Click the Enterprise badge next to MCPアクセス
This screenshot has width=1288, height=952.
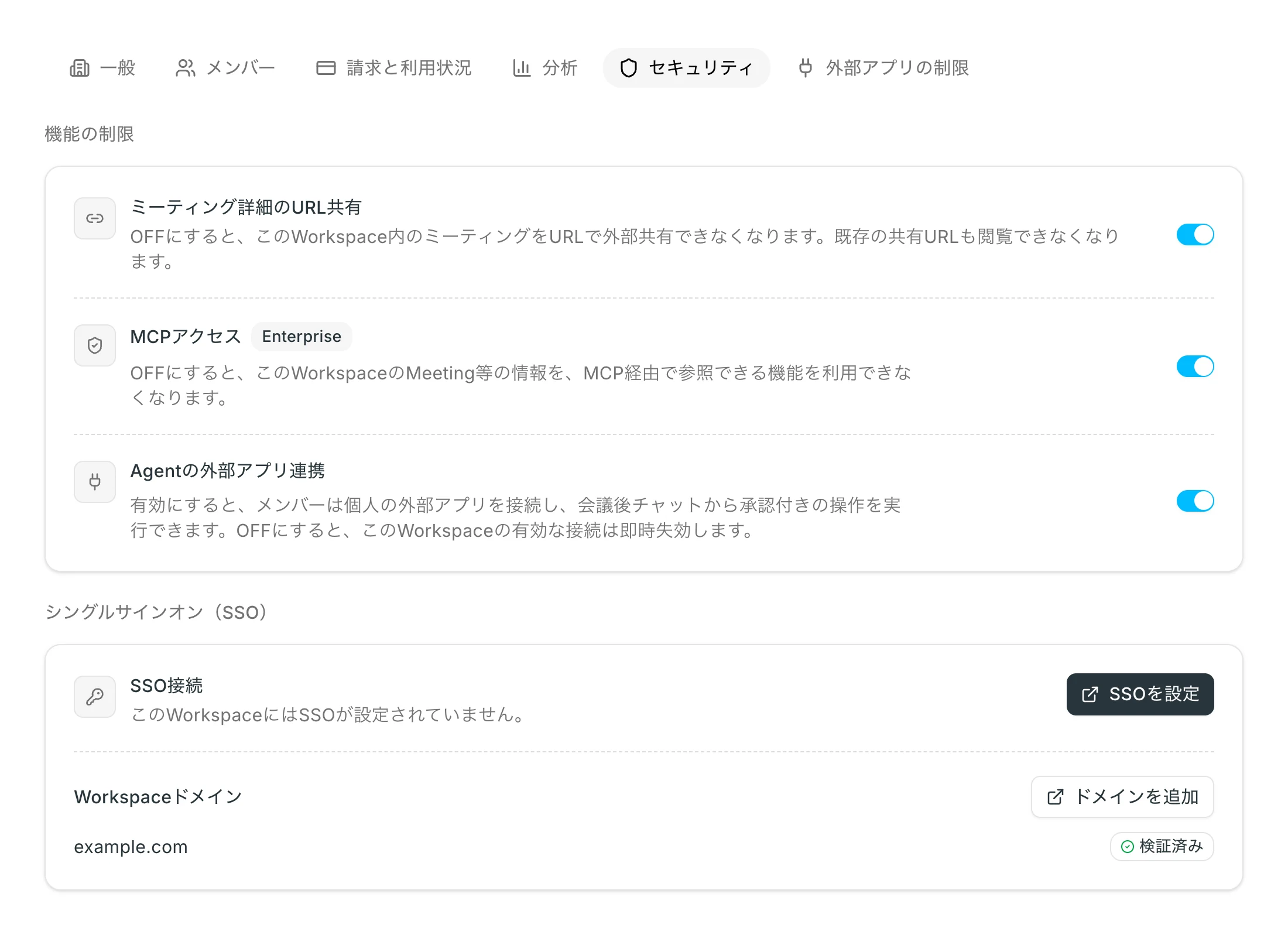point(302,337)
